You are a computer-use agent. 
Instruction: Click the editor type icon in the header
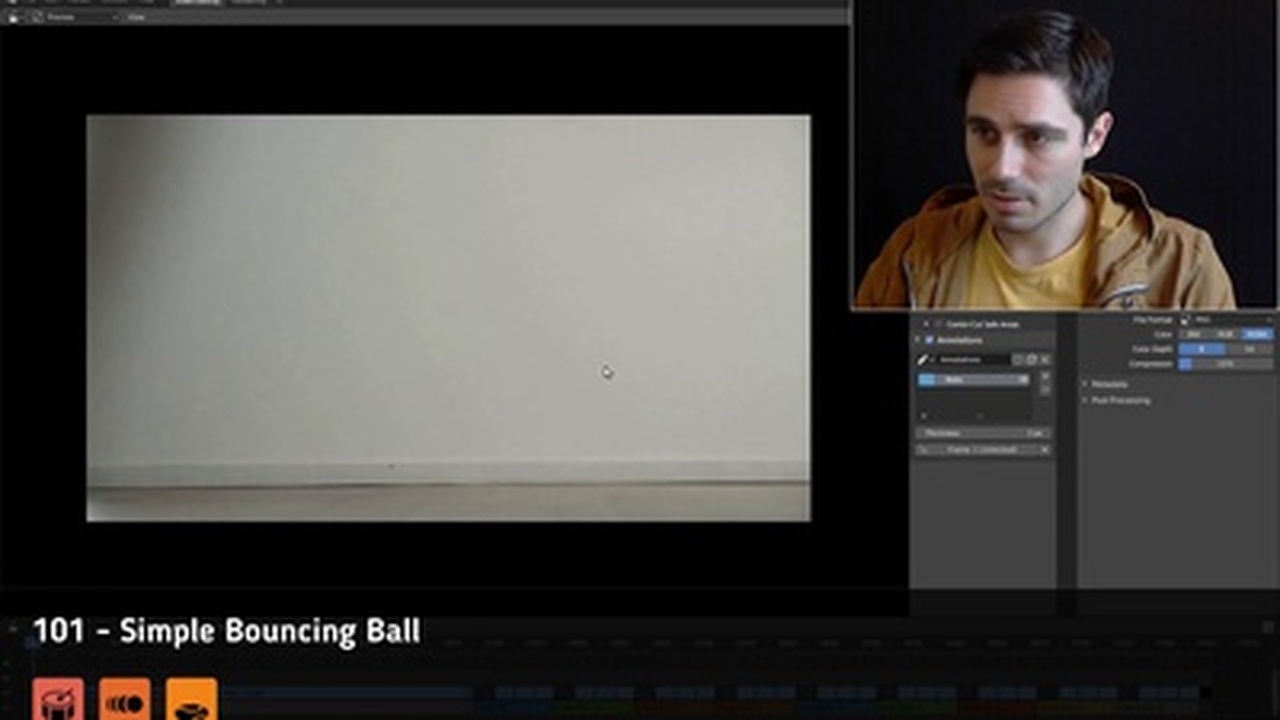[x=14, y=17]
